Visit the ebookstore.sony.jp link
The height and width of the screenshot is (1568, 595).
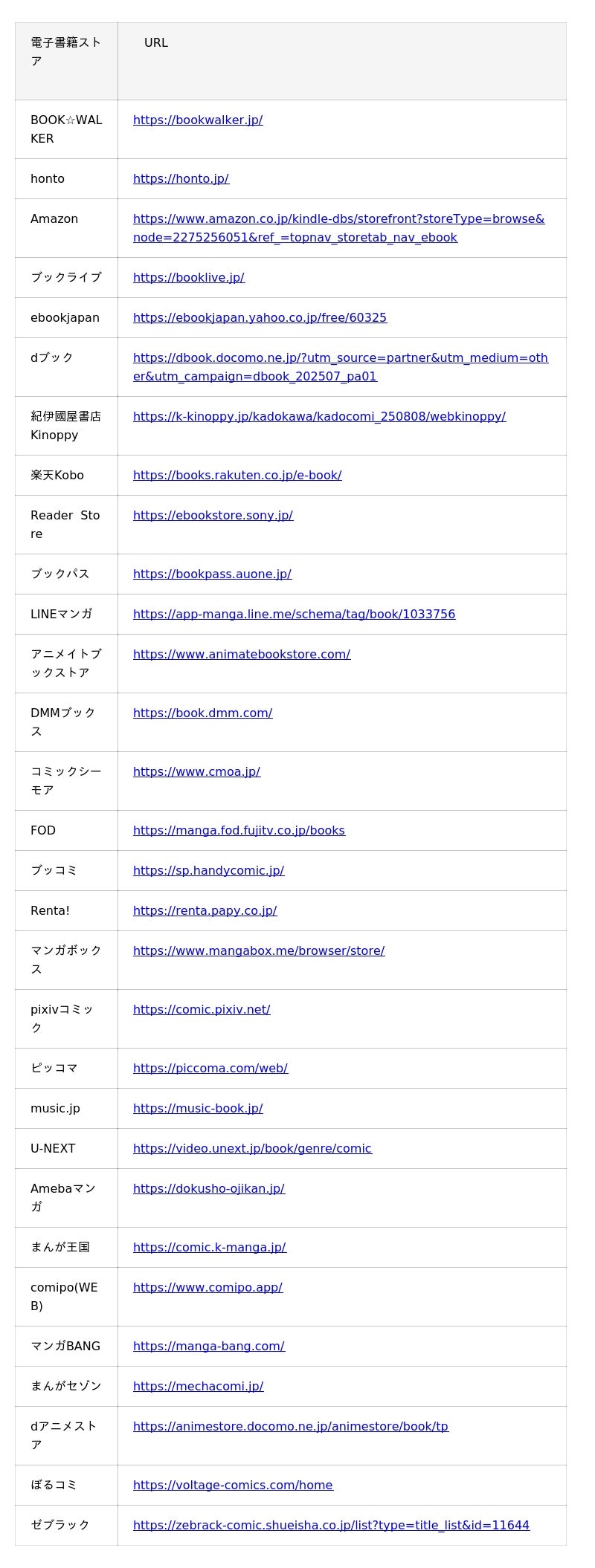[x=213, y=515]
